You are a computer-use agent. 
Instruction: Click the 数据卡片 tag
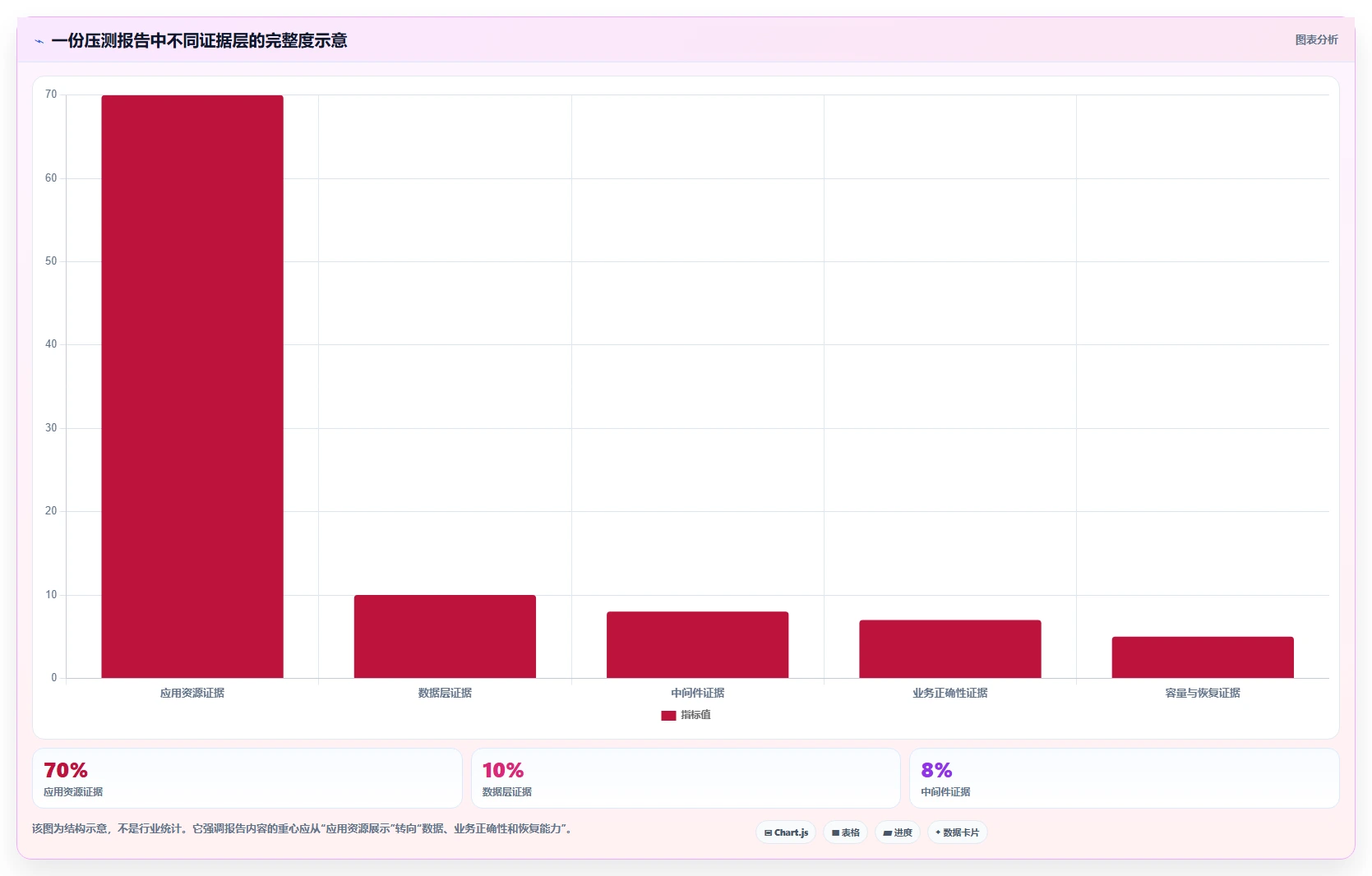click(958, 832)
